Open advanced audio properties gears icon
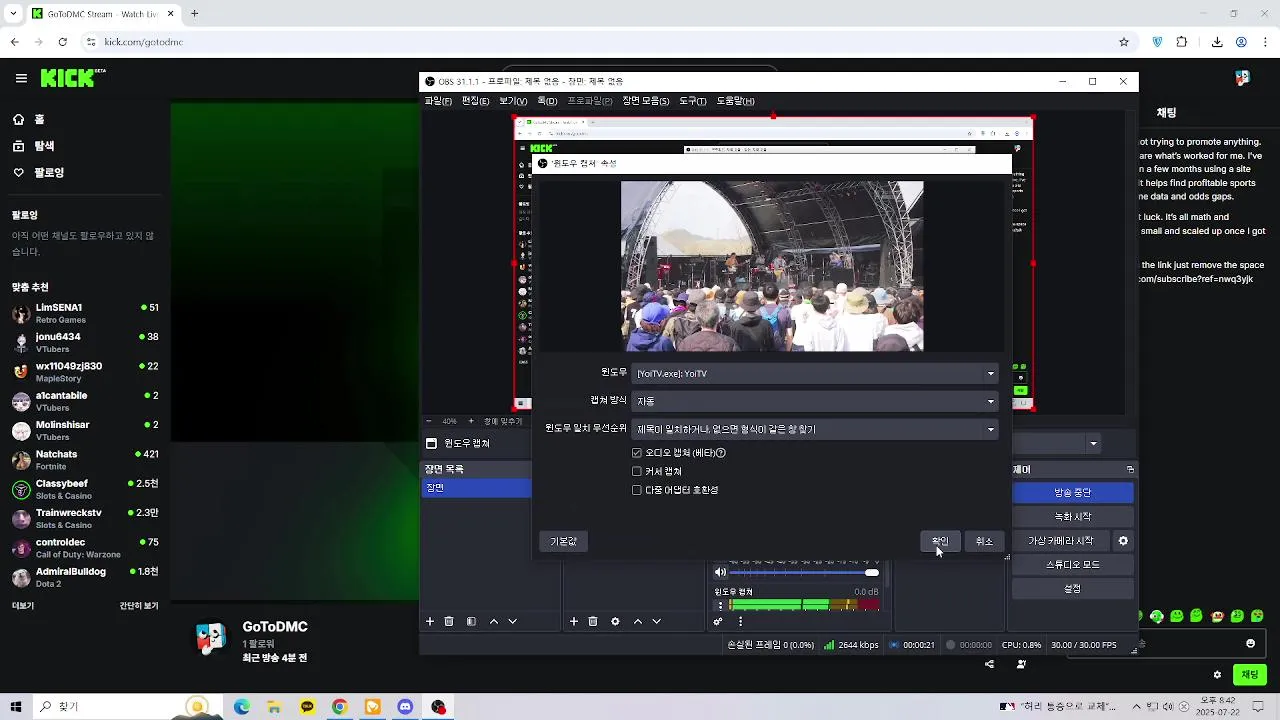The height and width of the screenshot is (720, 1280). 718,621
